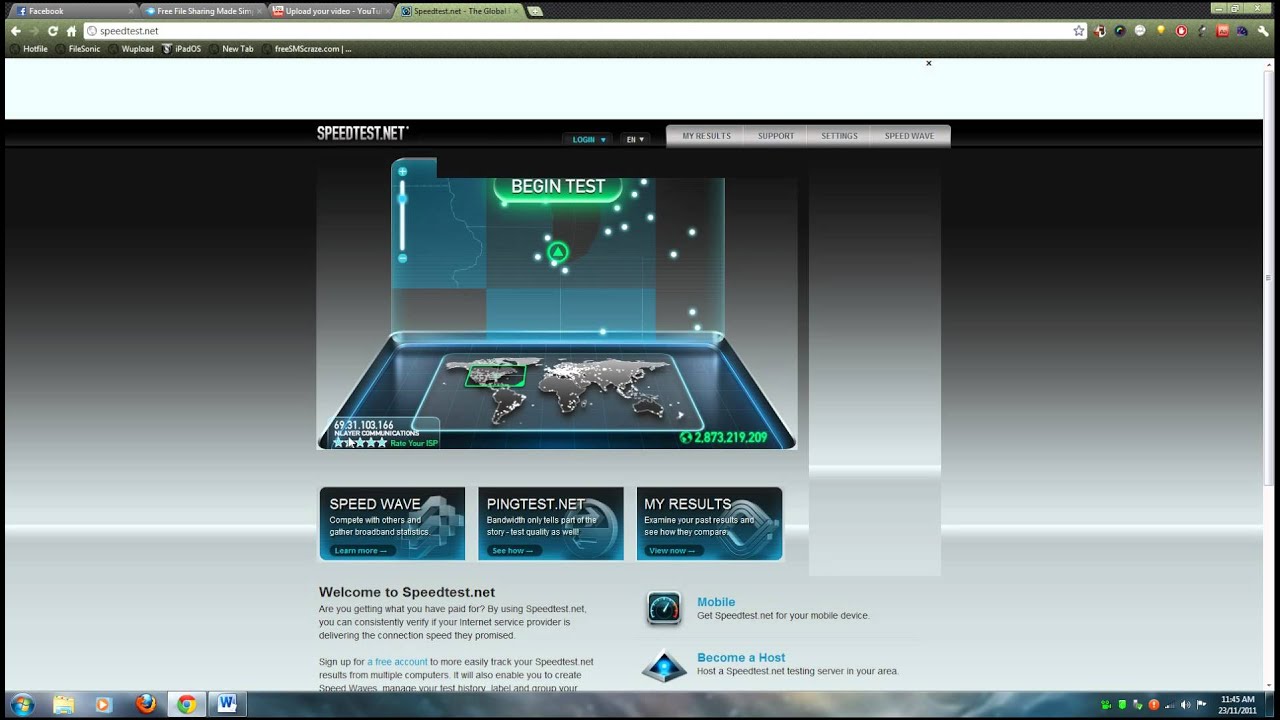Image resolution: width=1280 pixels, height=720 pixels.
Task: Launch Windows Media Player from the taskbar
Action: [102, 704]
